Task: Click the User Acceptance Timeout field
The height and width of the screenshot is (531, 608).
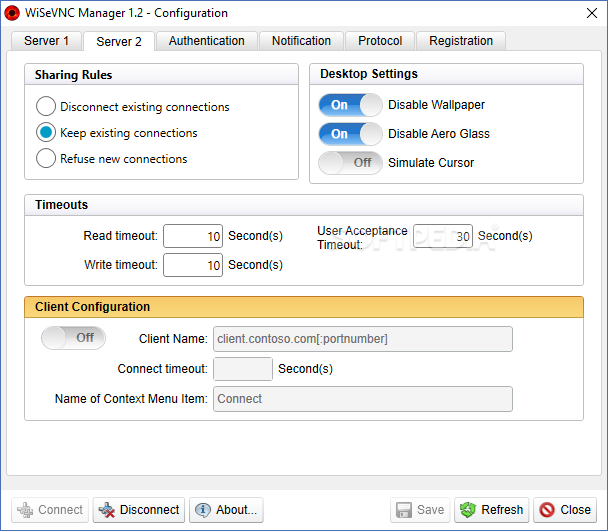Action: 443,236
